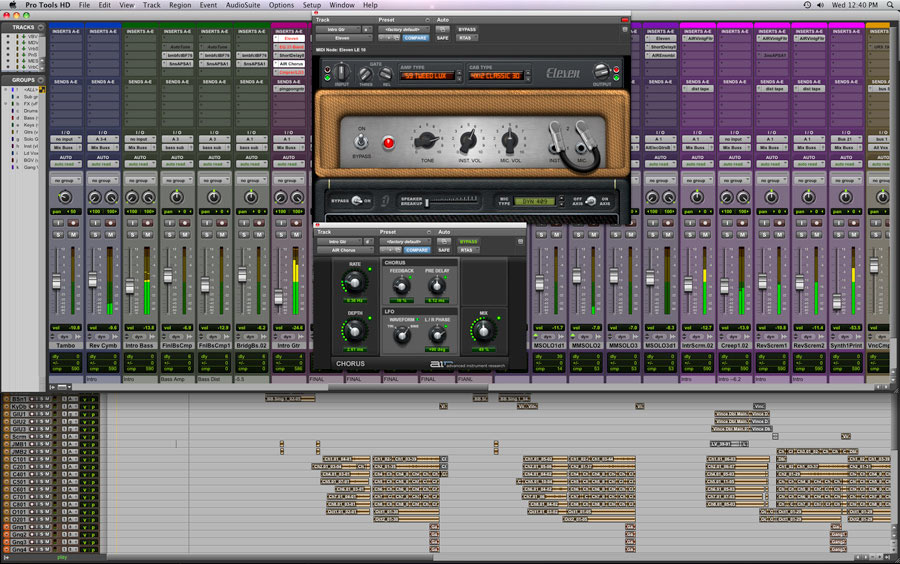Flip the Eleven amp ON/BYPASS toggle switch

[361, 141]
